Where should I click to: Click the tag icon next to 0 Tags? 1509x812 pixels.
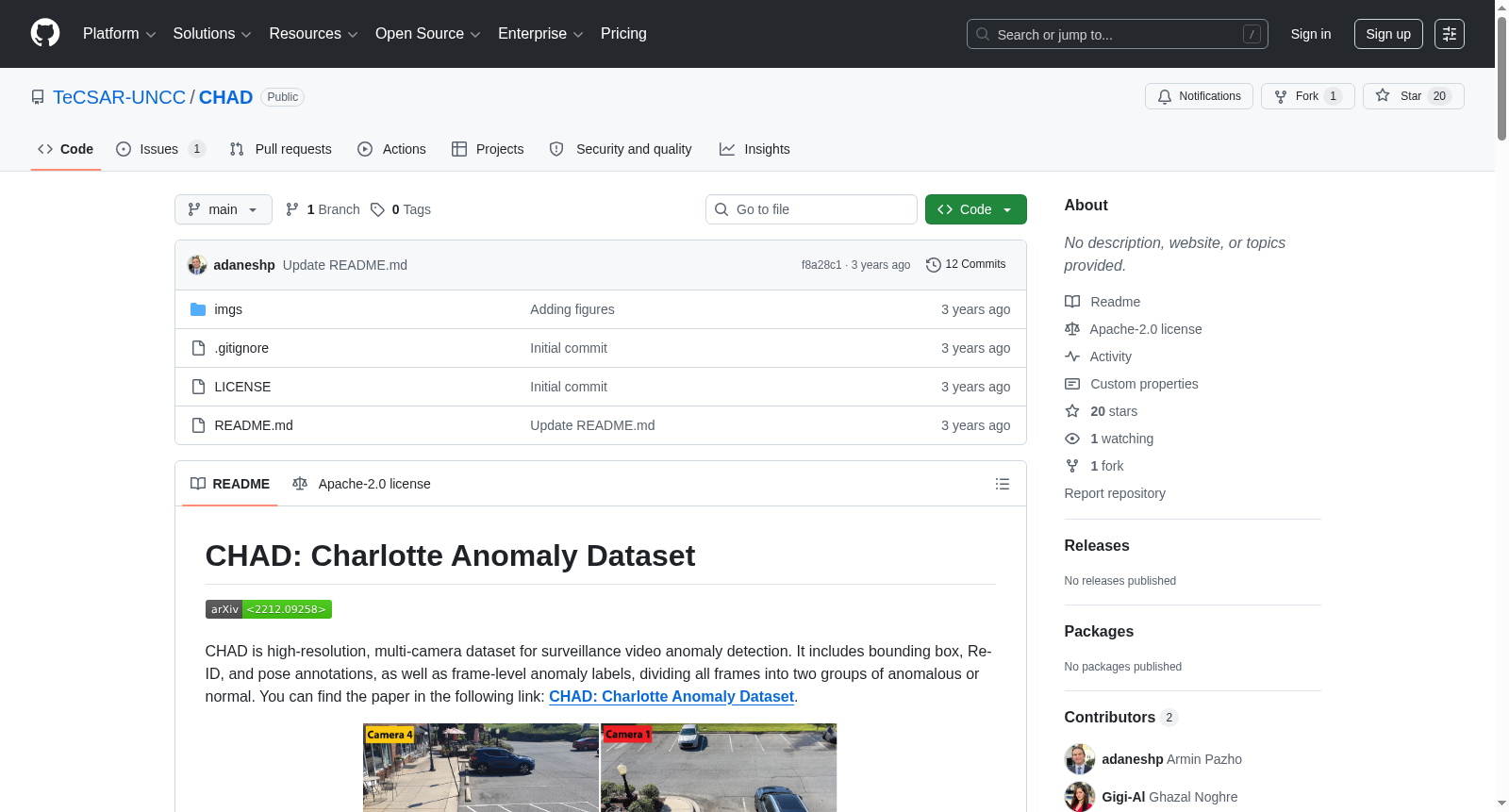click(377, 209)
